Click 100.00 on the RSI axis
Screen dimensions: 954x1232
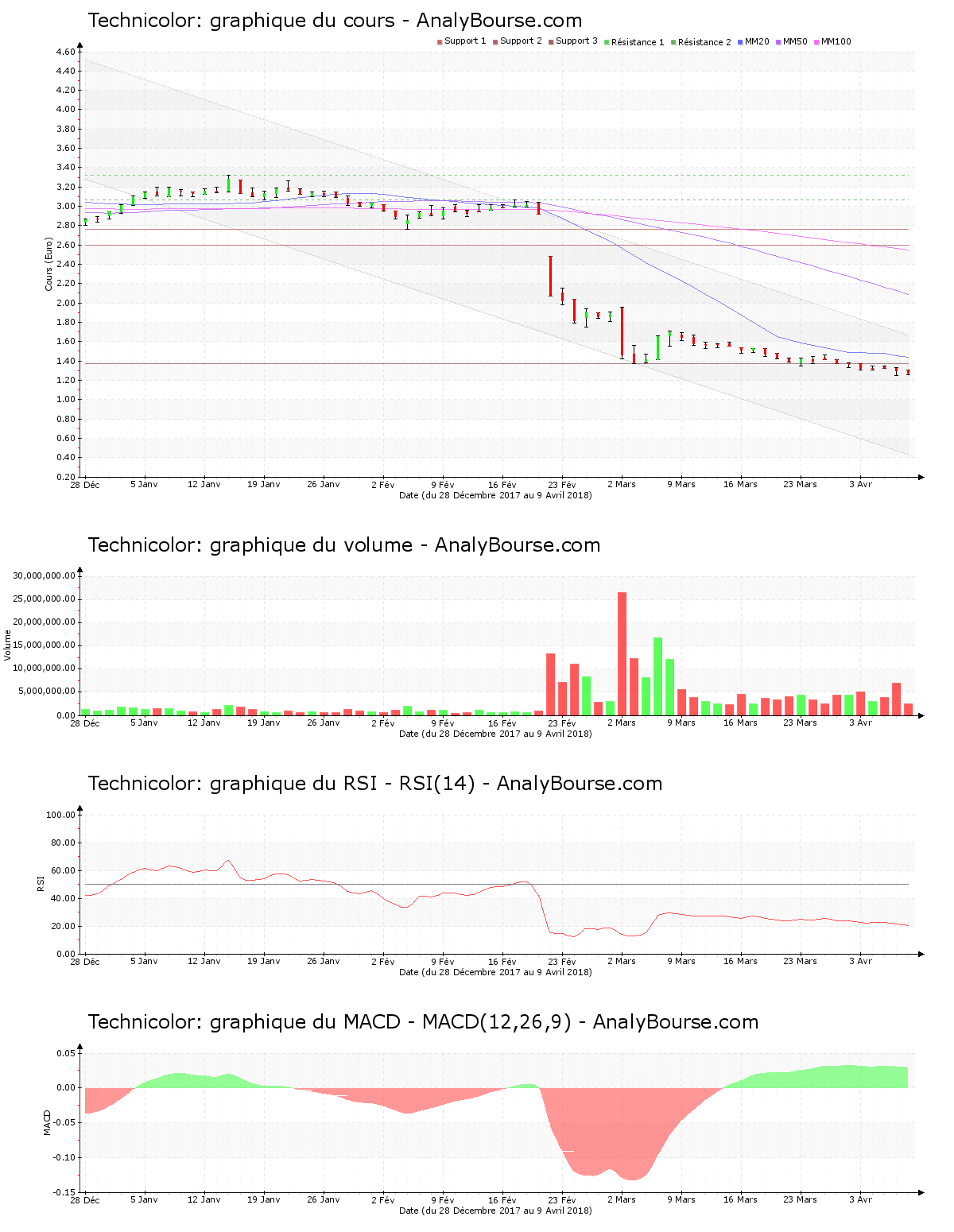pos(61,815)
